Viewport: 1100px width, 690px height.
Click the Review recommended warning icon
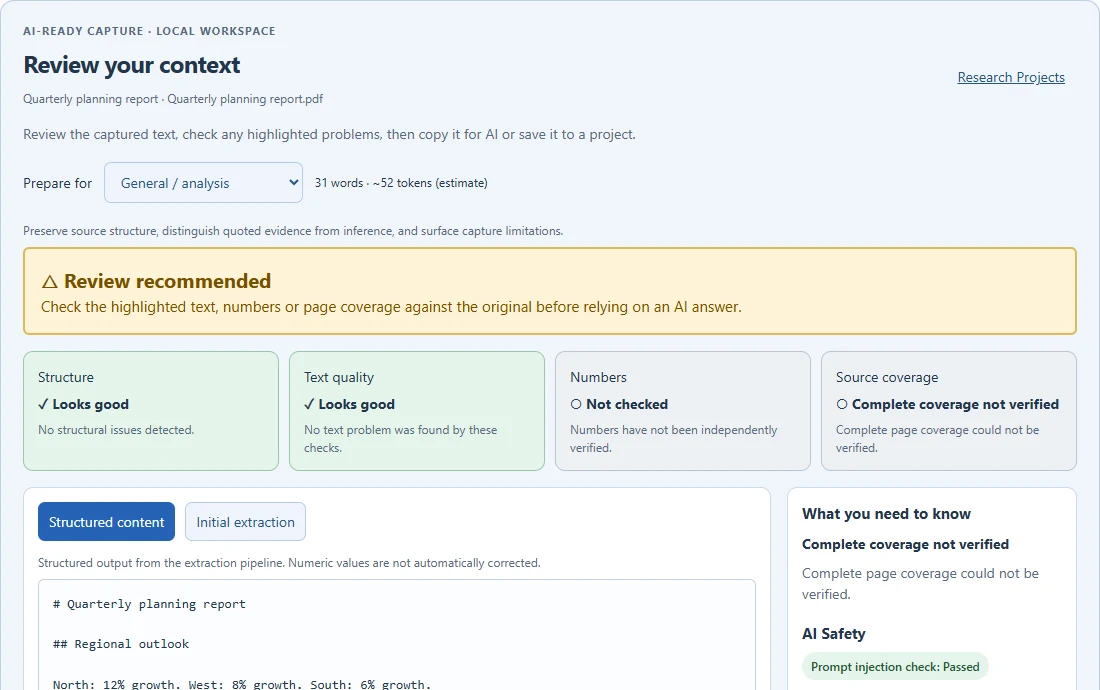pyautogui.click(x=49, y=282)
